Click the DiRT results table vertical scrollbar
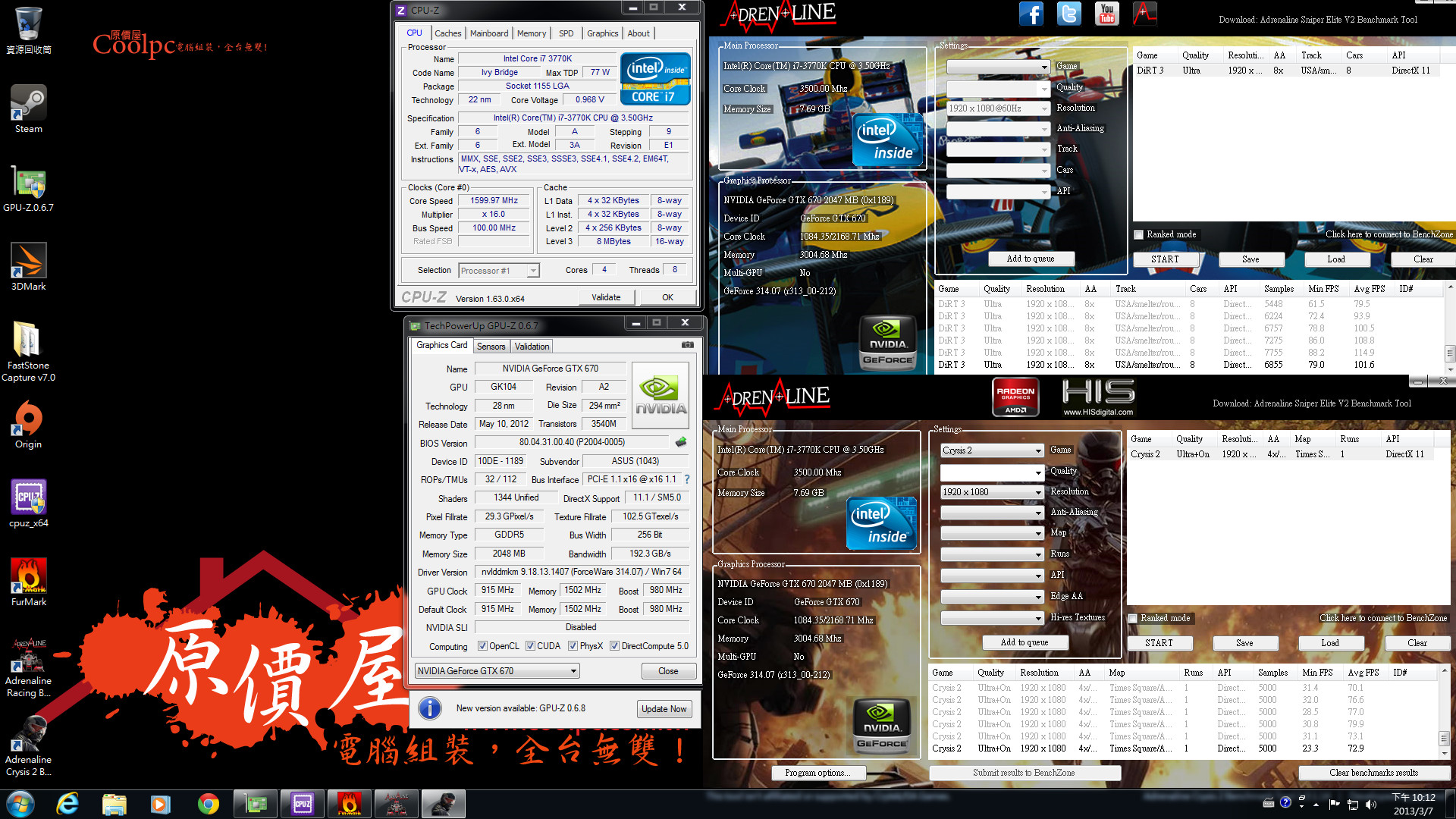 [1449, 328]
